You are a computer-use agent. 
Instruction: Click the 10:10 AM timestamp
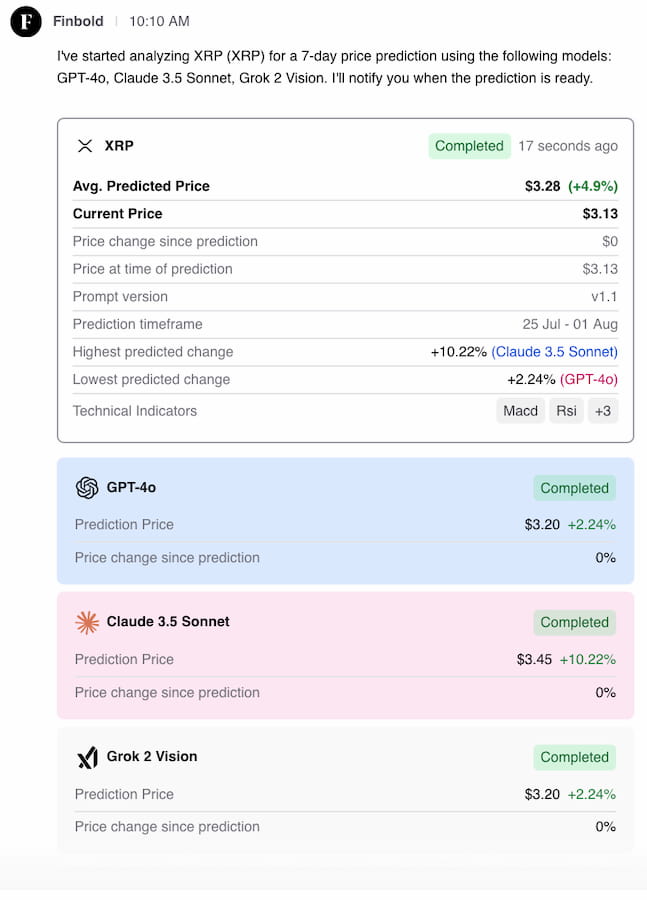pyautogui.click(x=159, y=21)
